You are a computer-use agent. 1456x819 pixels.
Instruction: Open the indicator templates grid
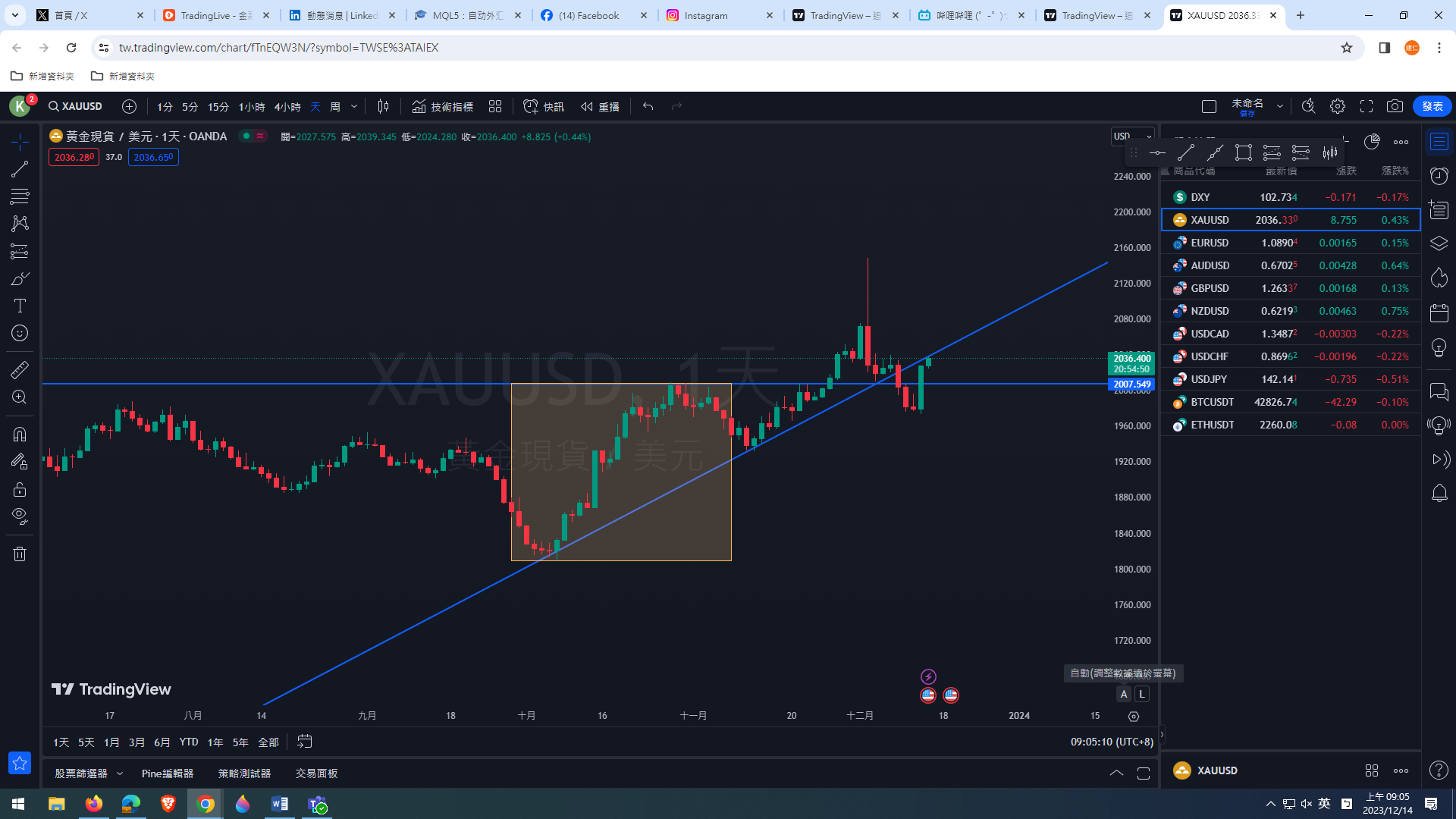(x=495, y=107)
